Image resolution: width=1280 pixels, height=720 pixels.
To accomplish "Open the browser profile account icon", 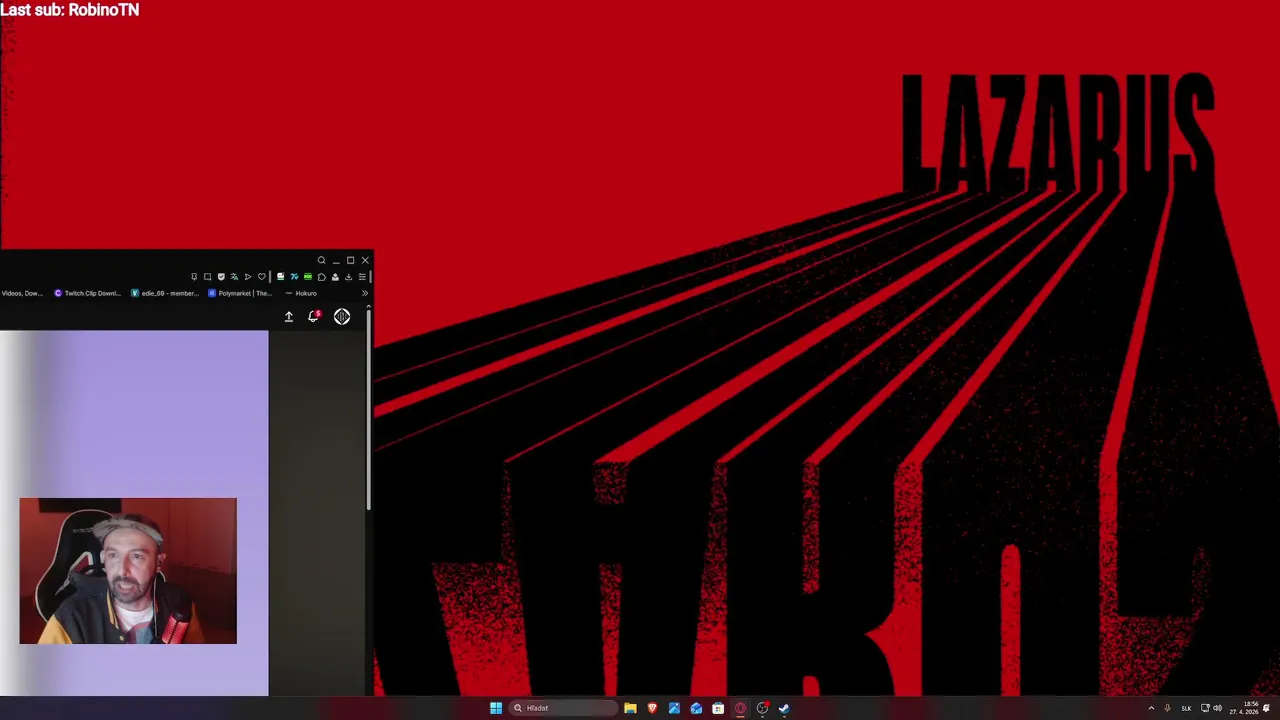I will pyautogui.click(x=335, y=277).
